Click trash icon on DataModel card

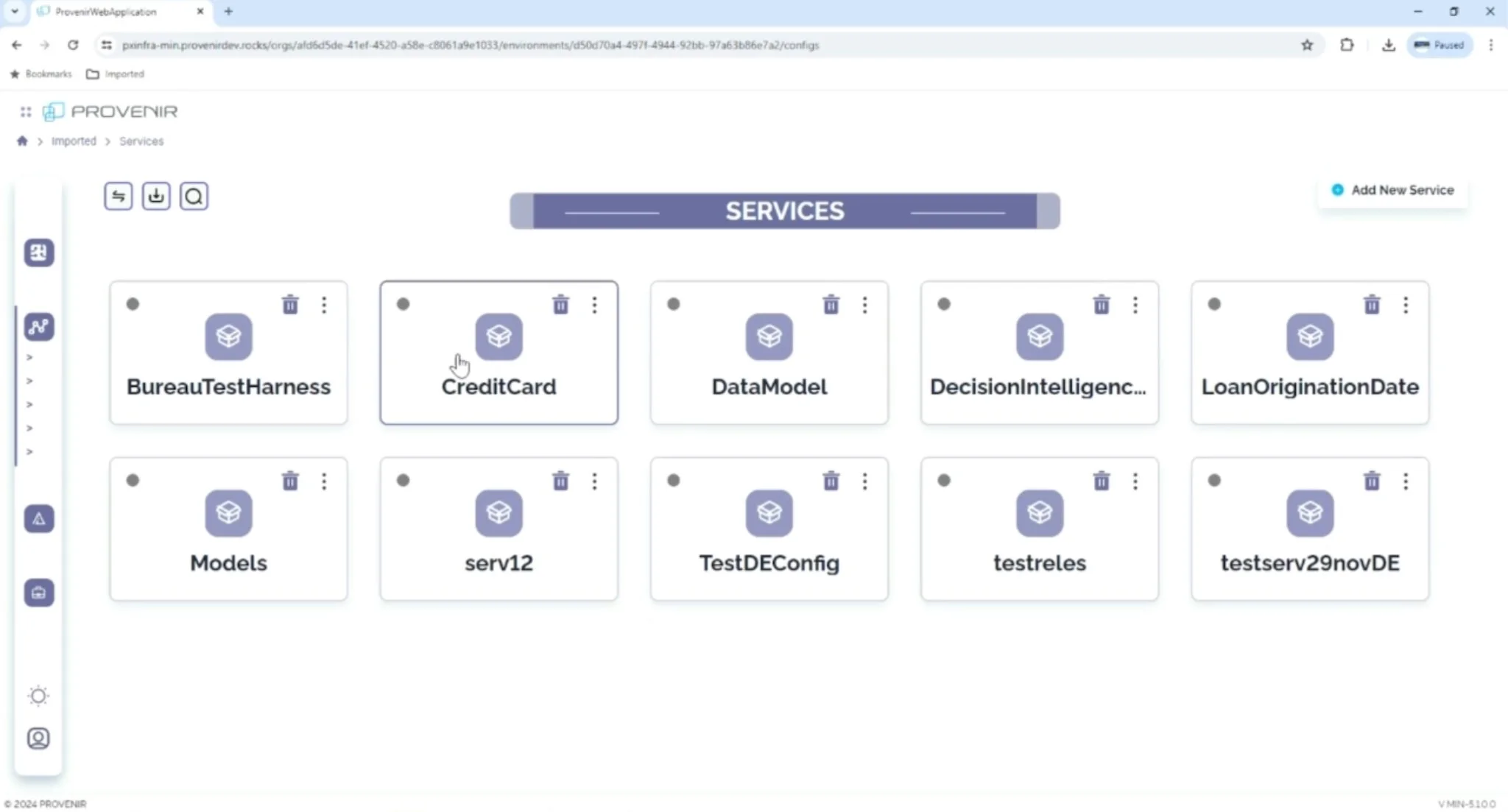click(831, 305)
